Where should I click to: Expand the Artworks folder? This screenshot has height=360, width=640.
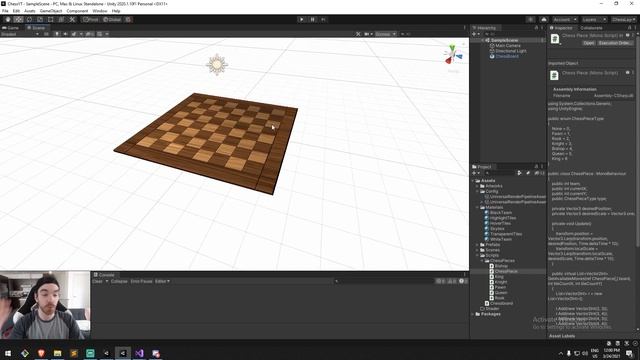pyautogui.click(x=478, y=186)
